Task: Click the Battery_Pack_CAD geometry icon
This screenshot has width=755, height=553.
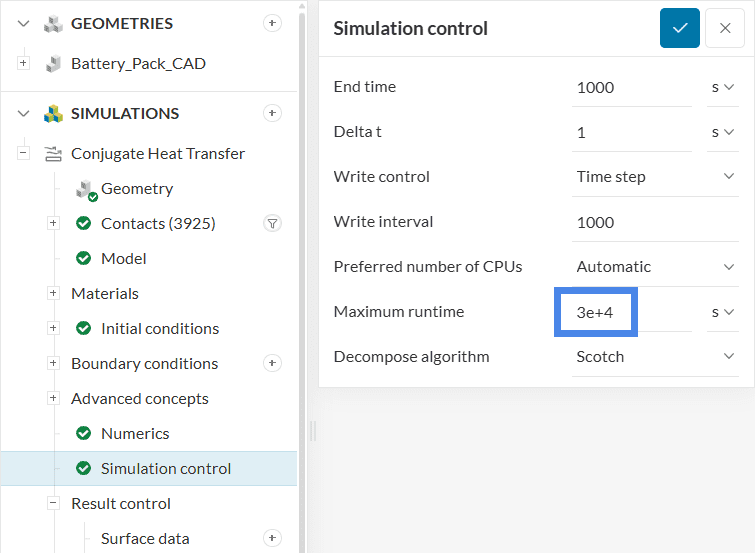Action: coord(53,64)
